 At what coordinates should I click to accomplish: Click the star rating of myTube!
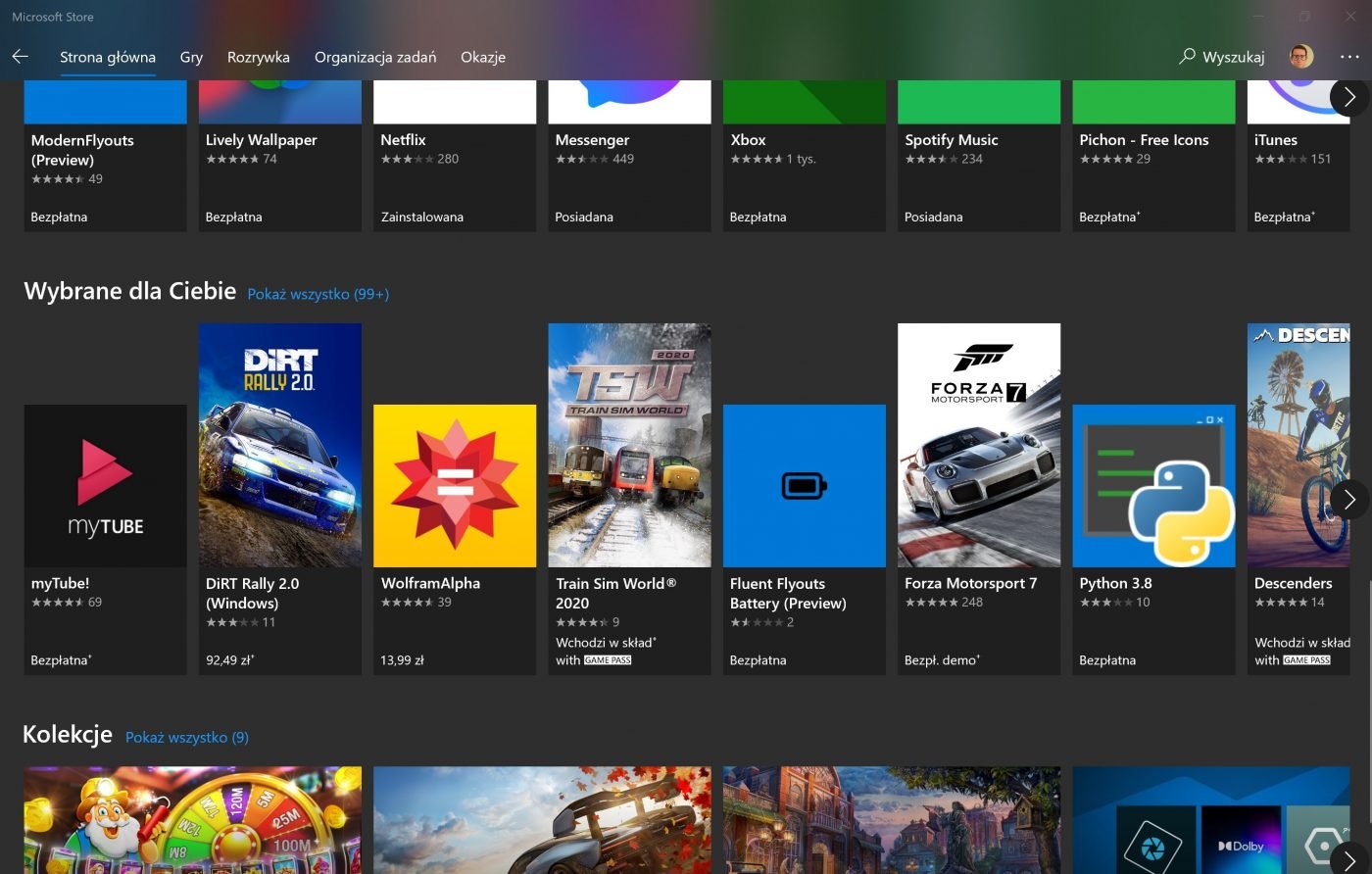(x=57, y=603)
